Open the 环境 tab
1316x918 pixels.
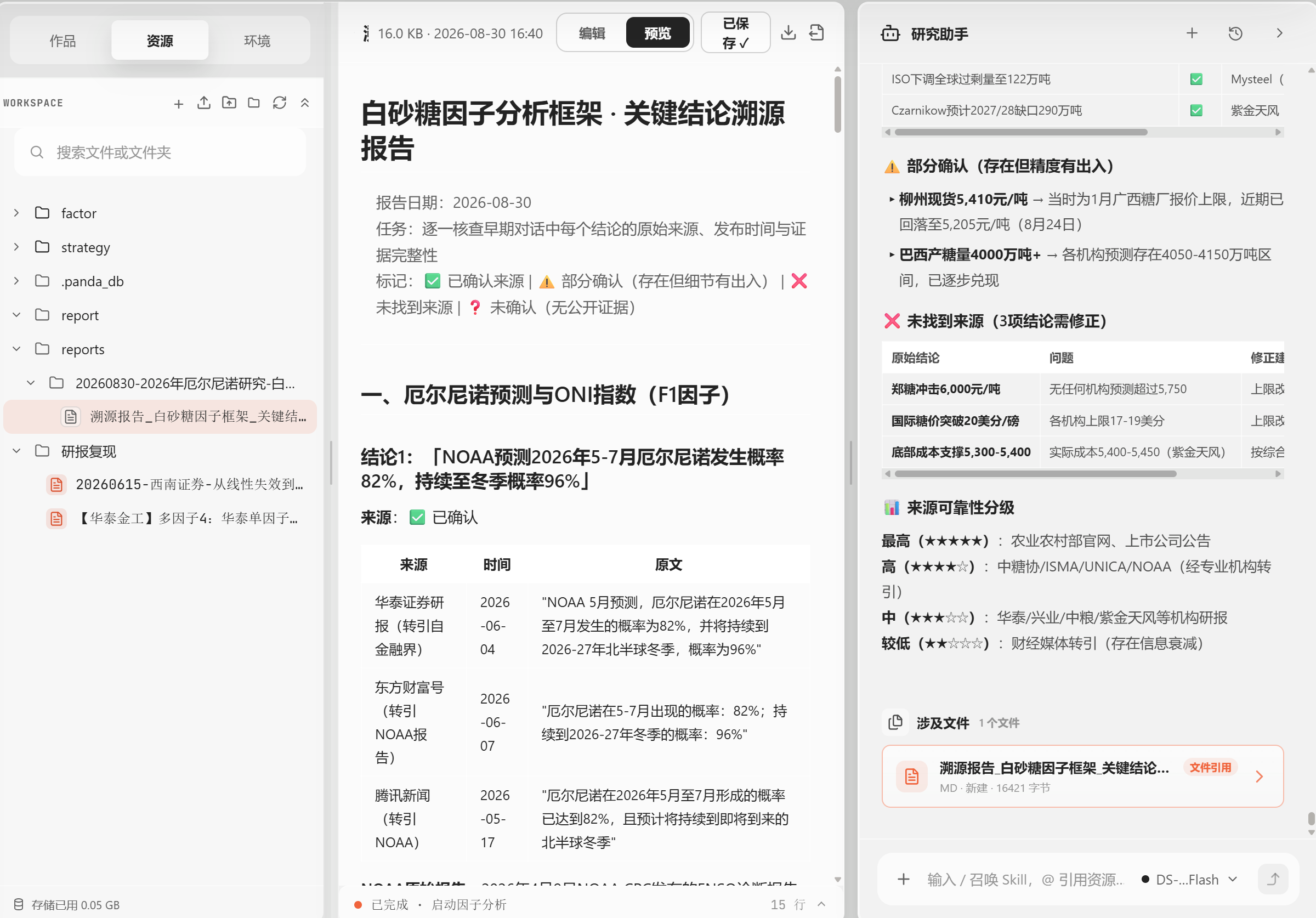click(x=257, y=41)
